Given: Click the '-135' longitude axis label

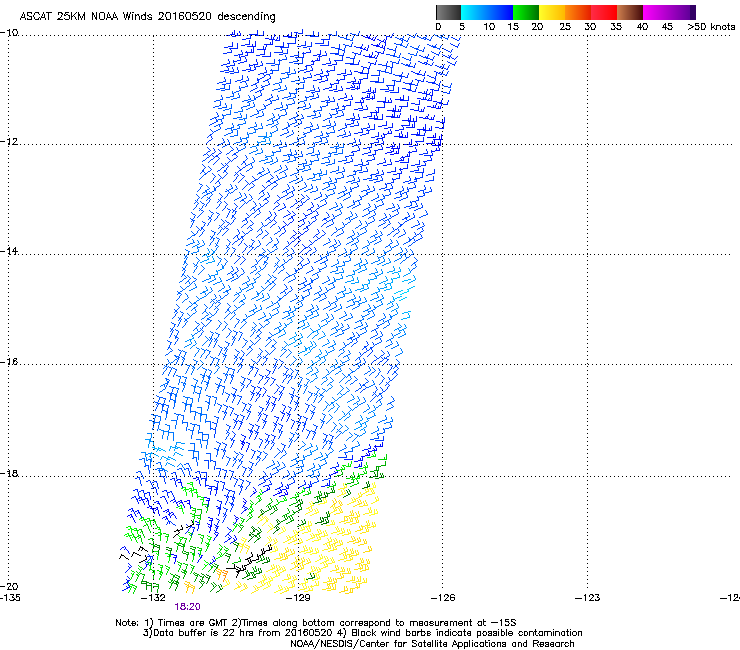Looking at the screenshot, I should (x=10, y=598).
